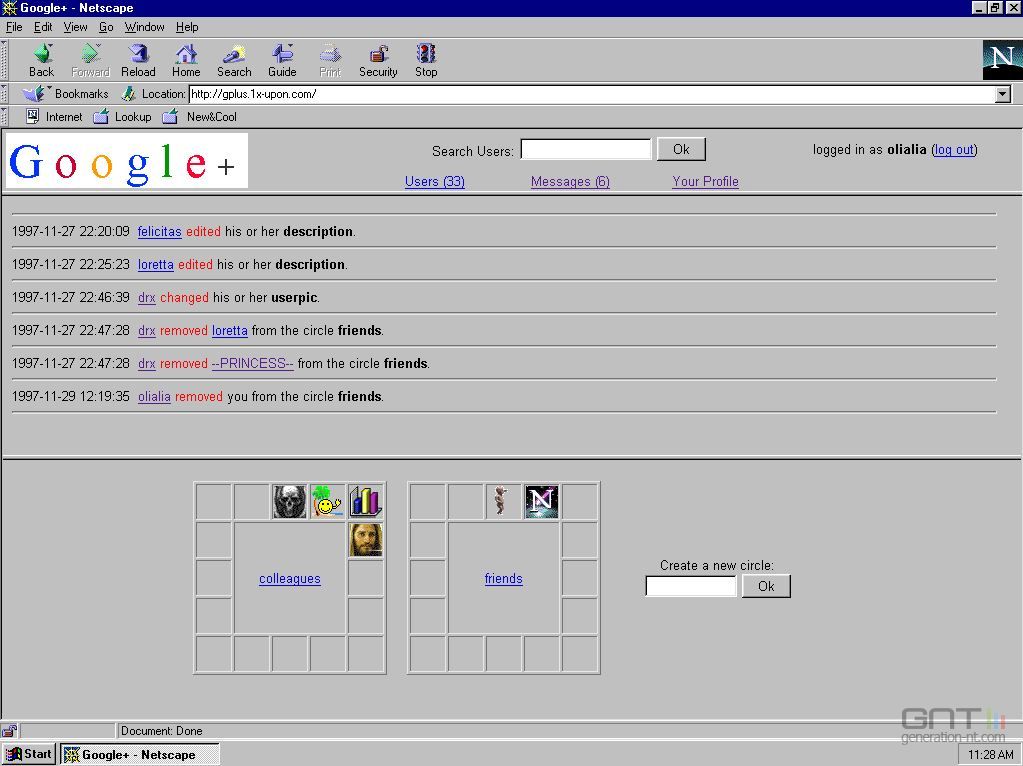Click the Location URL field
This screenshot has height=766, width=1023.
point(592,94)
